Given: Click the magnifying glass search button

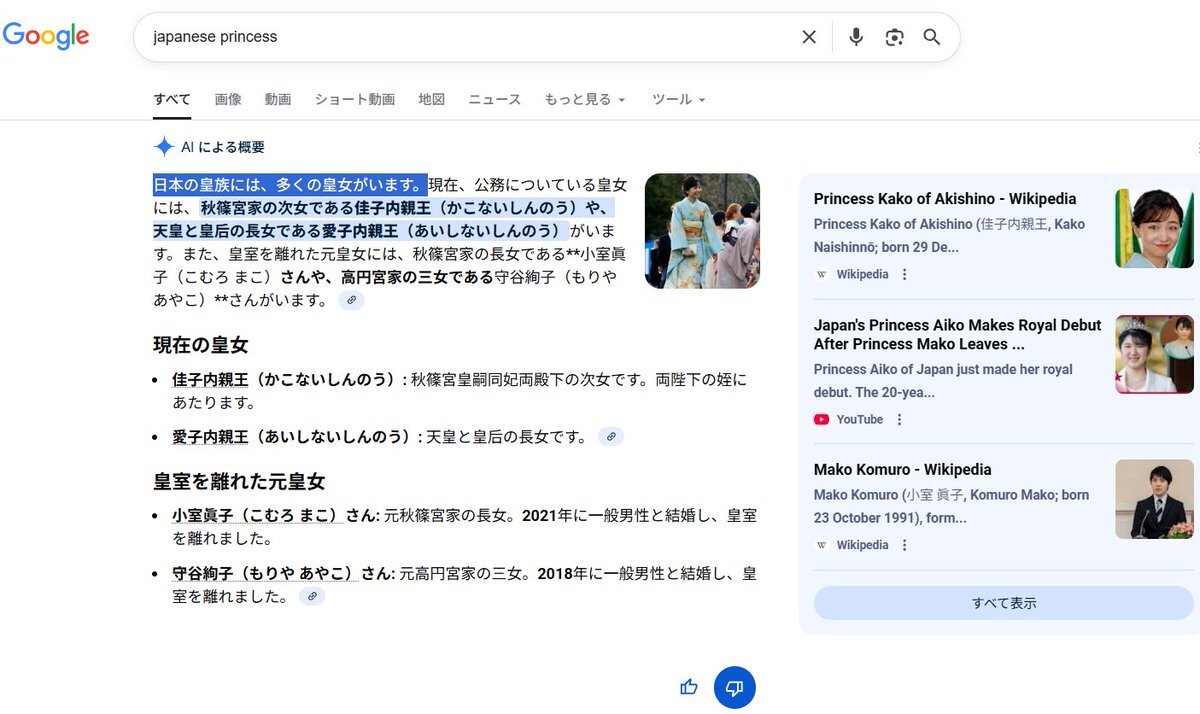Looking at the screenshot, I should tap(932, 37).
